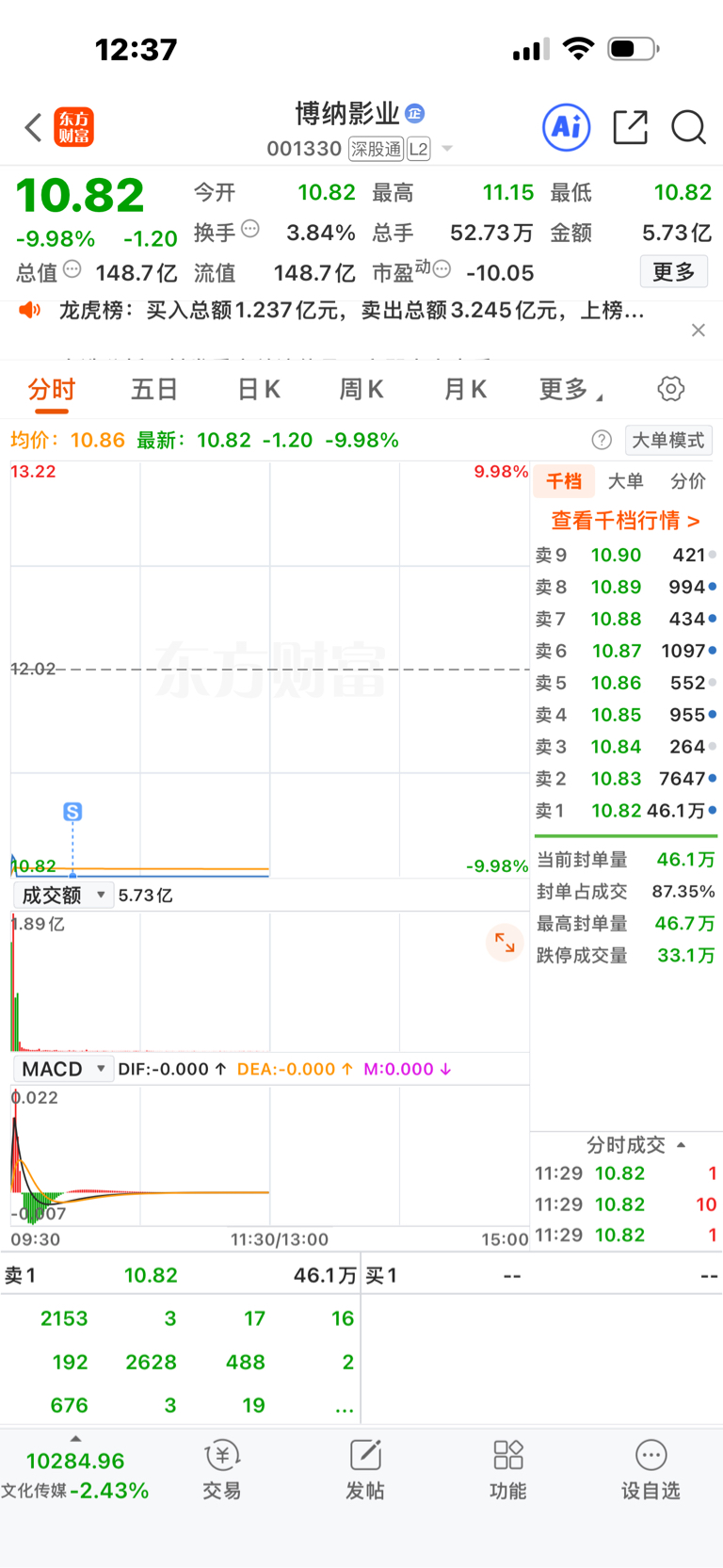723x1568 pixels.
Task: Switch to the 日K tab
Action: [x=258, y=389]
